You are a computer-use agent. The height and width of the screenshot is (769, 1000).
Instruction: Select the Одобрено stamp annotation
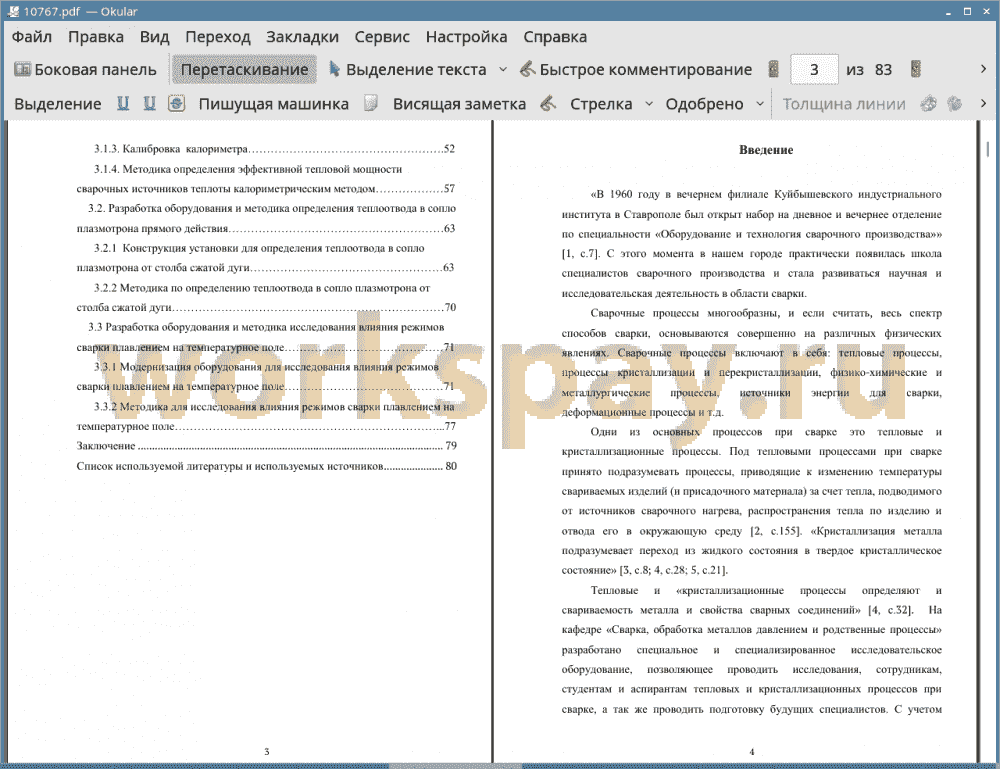coord(704,104)
